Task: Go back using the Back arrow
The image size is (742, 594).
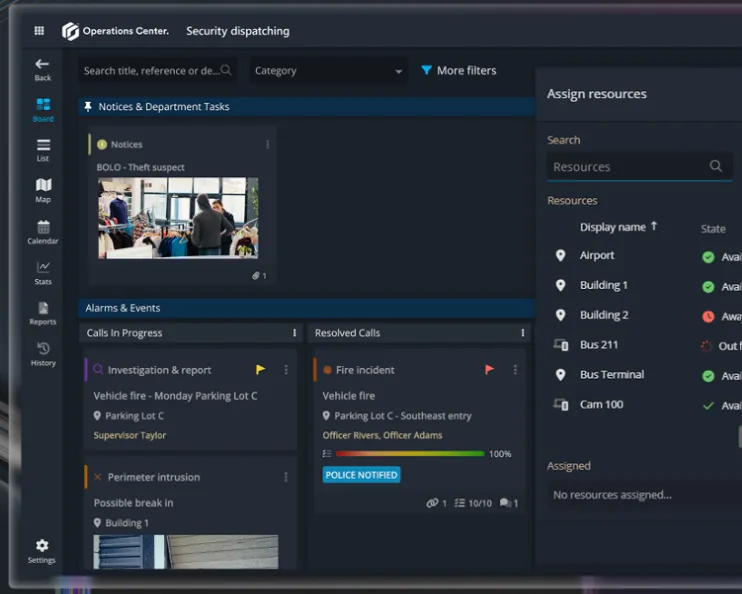Action: point(42,68)
